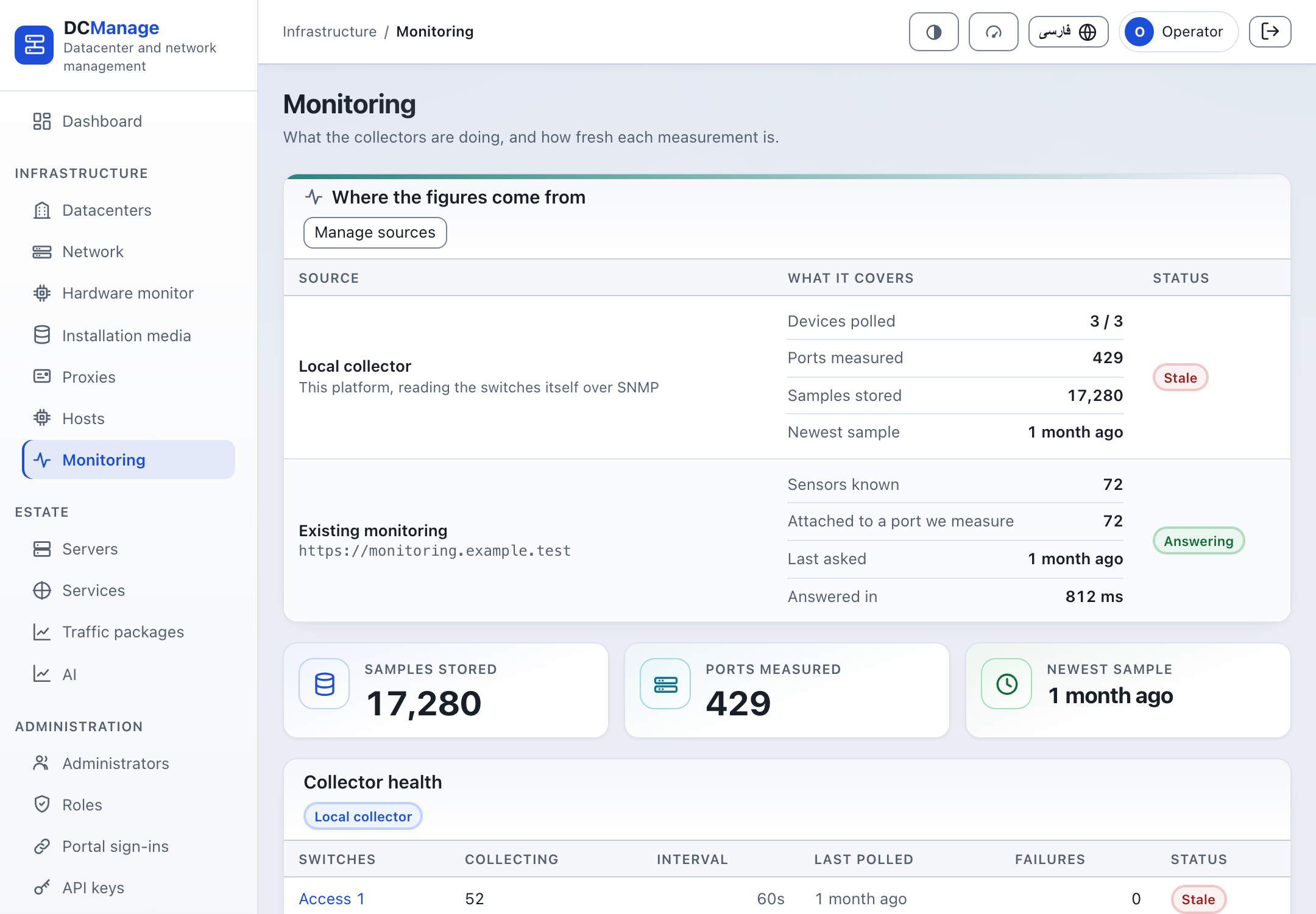Click the API keys key icon
The image size is (1316, 914).
pyautogui.click(x=42, y=887)
